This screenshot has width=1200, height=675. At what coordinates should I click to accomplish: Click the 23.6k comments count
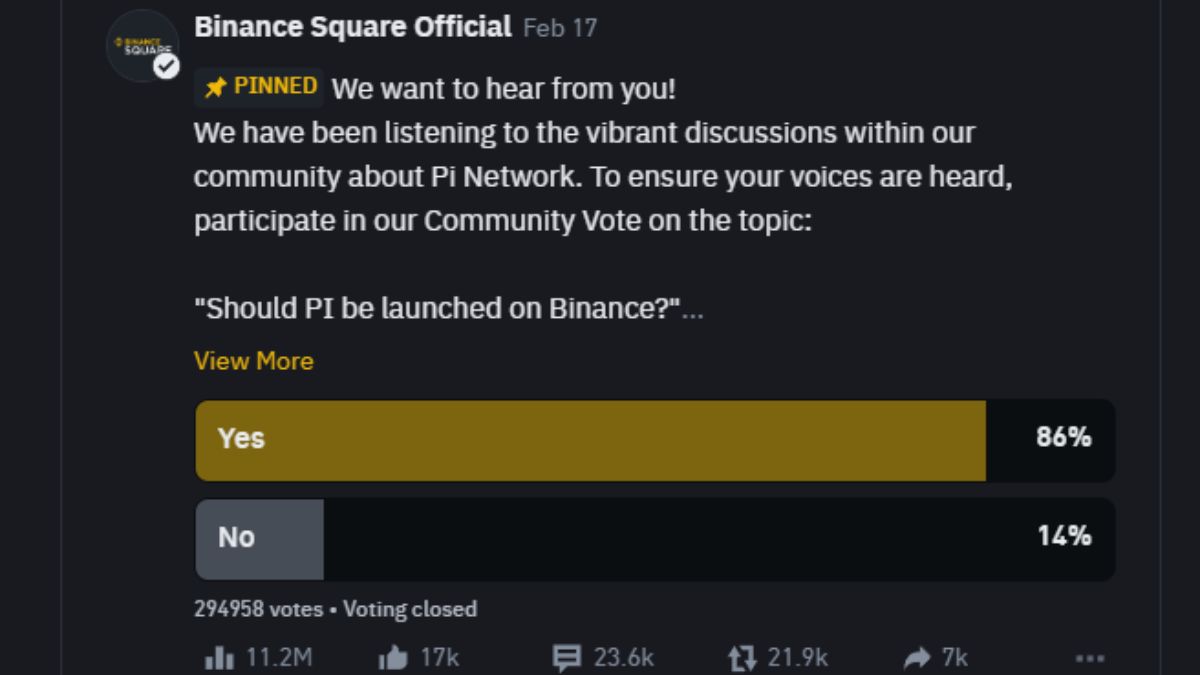[624, 657]
